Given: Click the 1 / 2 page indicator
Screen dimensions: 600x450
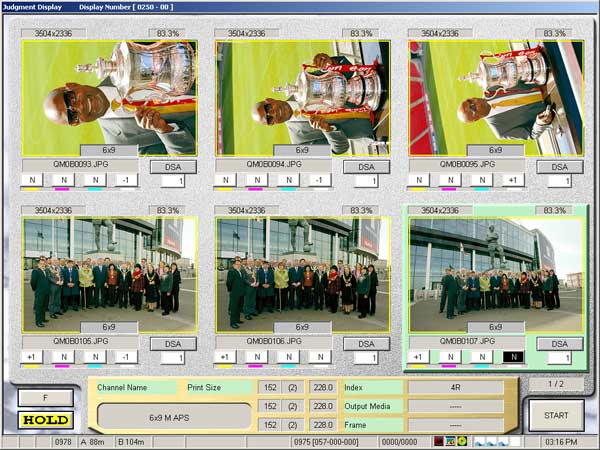Looking at the screenshot, I should coord(556,384).
